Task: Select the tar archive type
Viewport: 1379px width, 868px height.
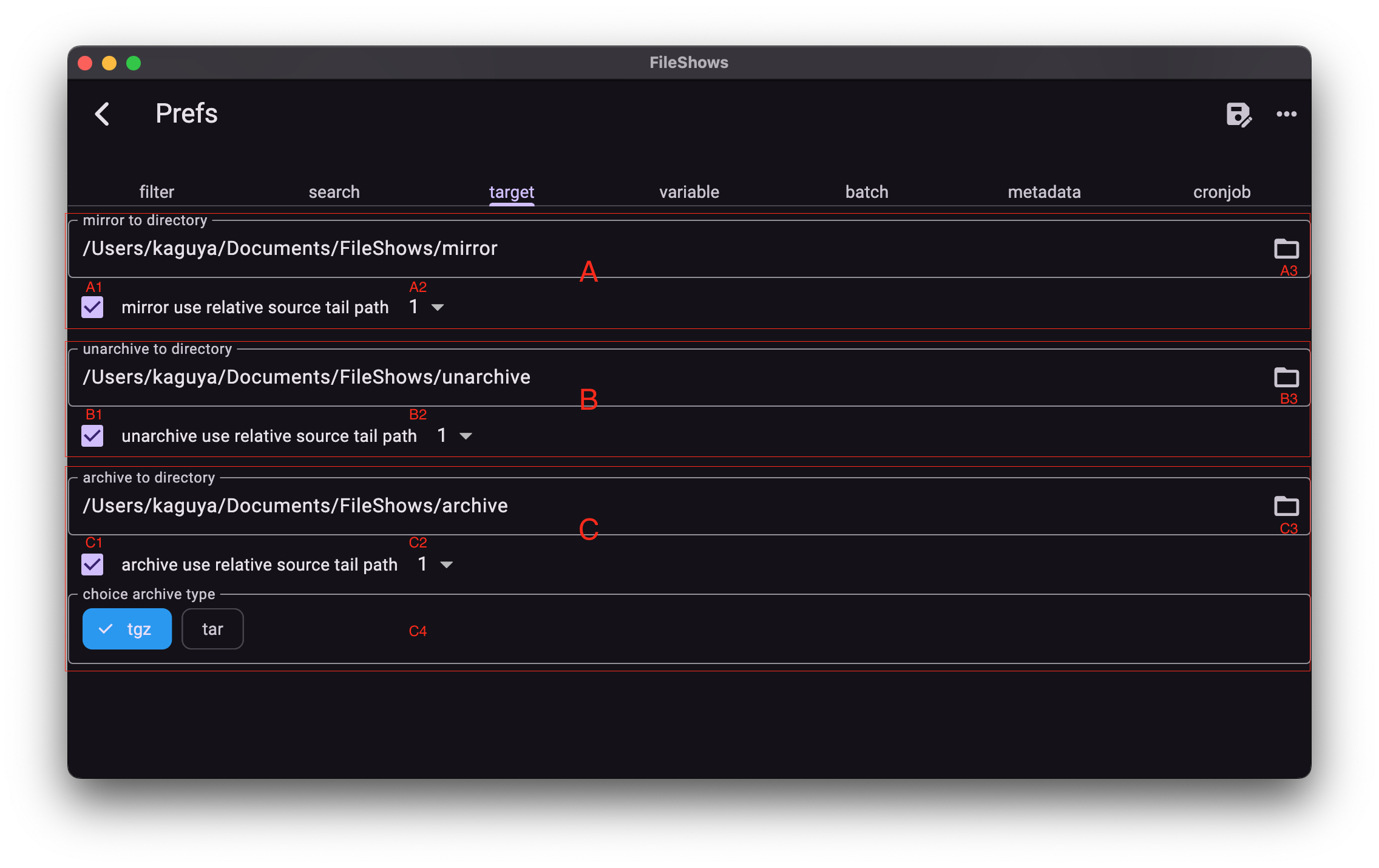Action: 212,629
